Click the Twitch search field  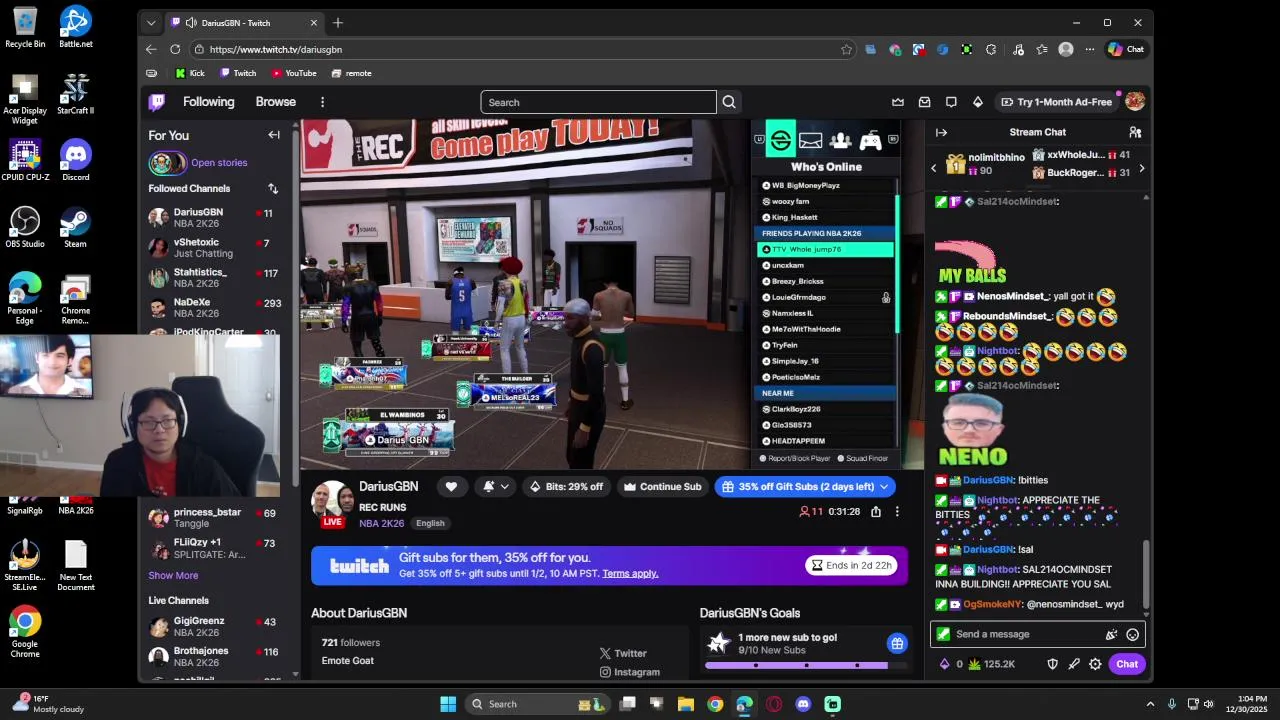(598, 102)
